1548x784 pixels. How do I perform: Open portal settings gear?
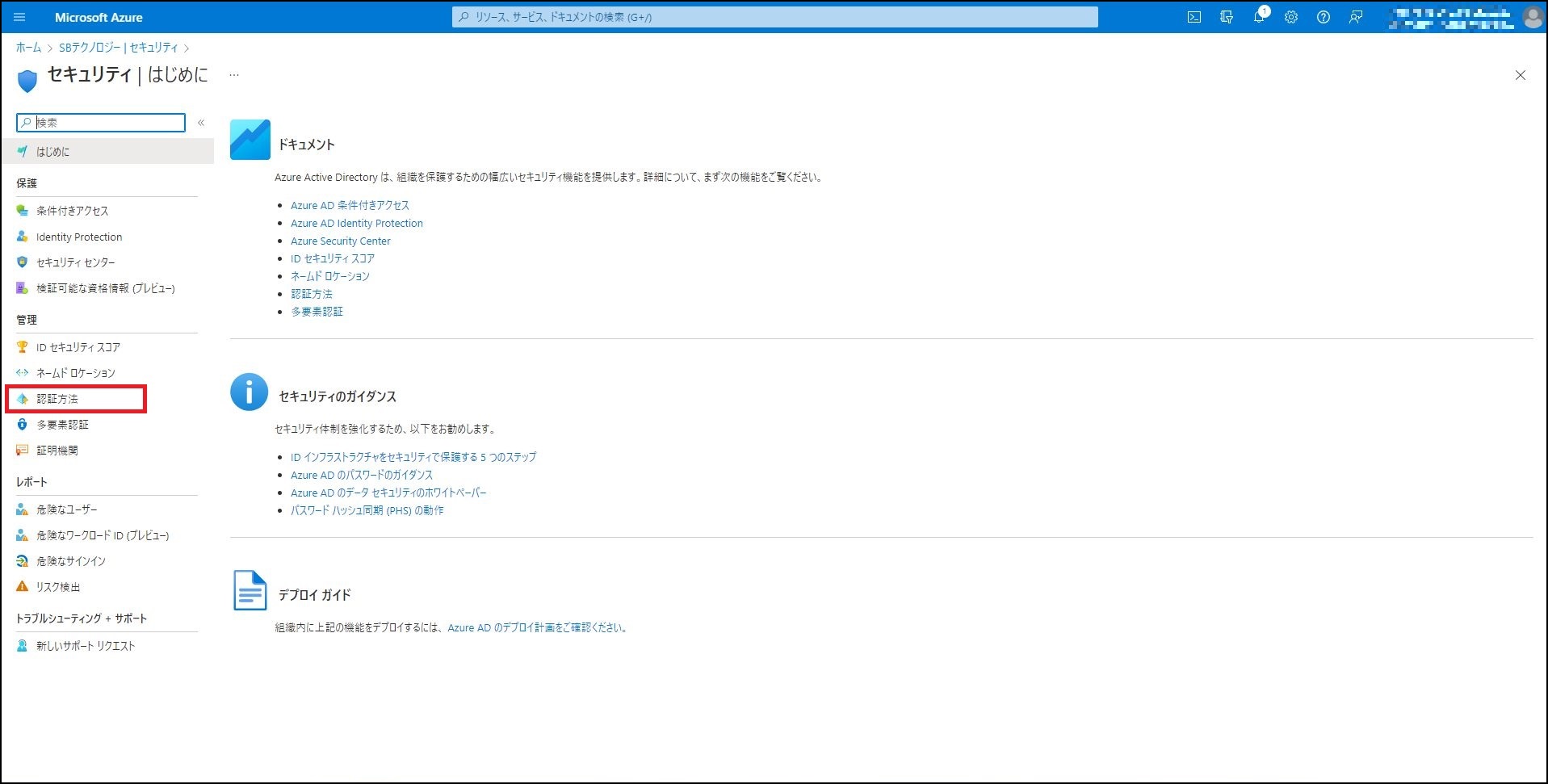(1291, 17)
